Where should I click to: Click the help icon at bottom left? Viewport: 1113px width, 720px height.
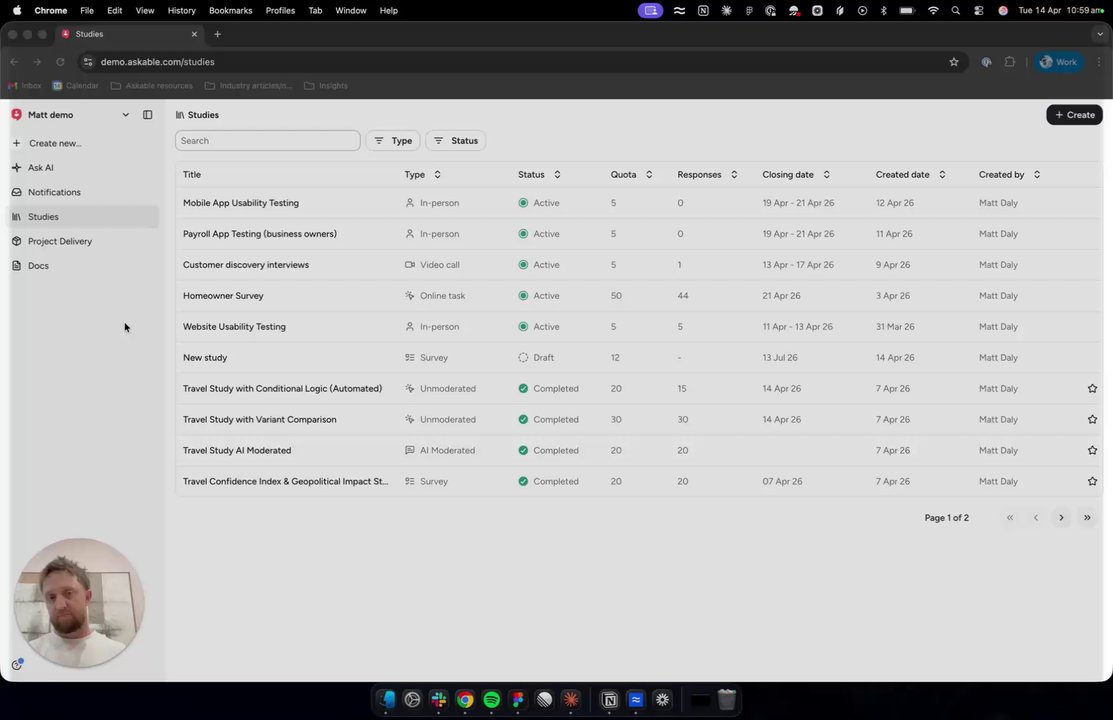(17, 665)
